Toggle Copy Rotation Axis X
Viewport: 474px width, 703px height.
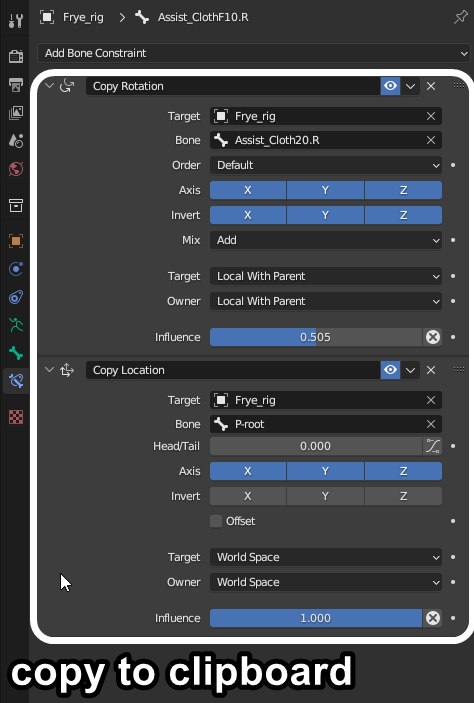(248, 190)
